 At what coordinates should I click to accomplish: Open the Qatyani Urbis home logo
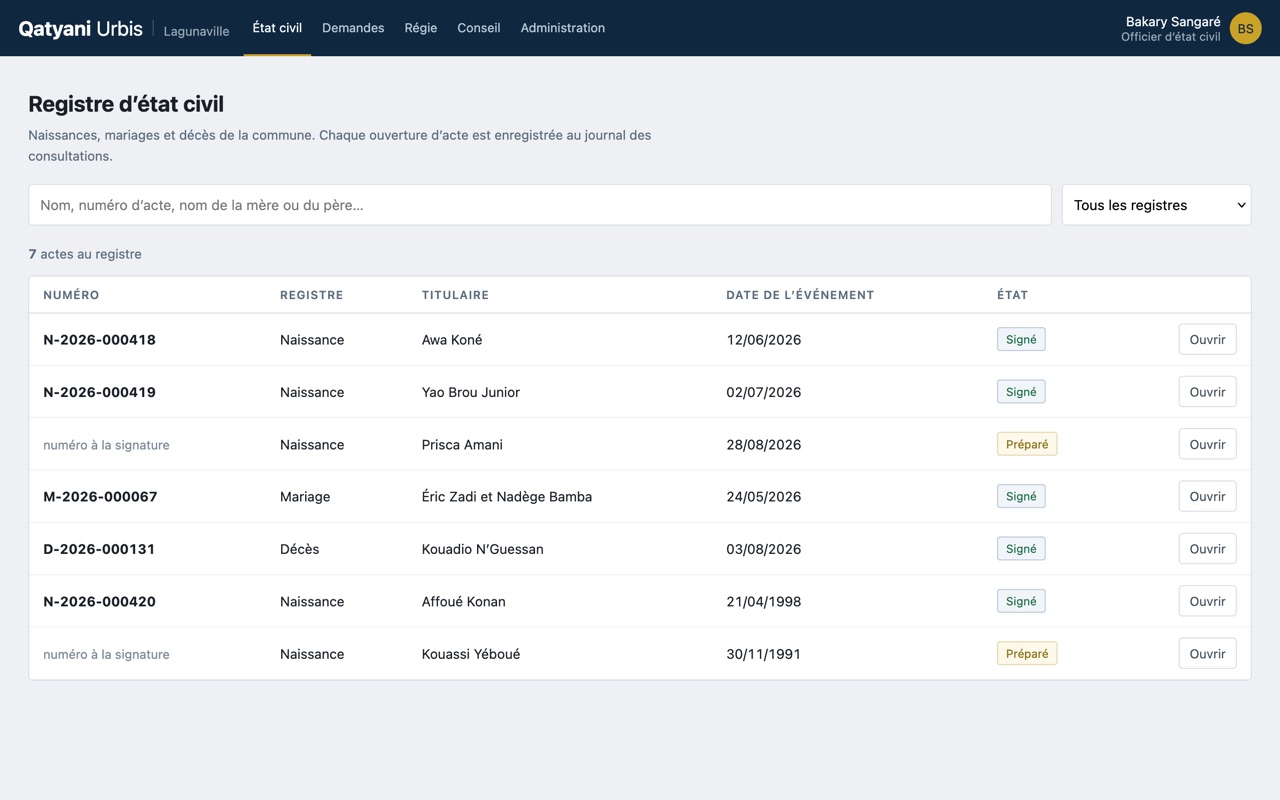80,28
